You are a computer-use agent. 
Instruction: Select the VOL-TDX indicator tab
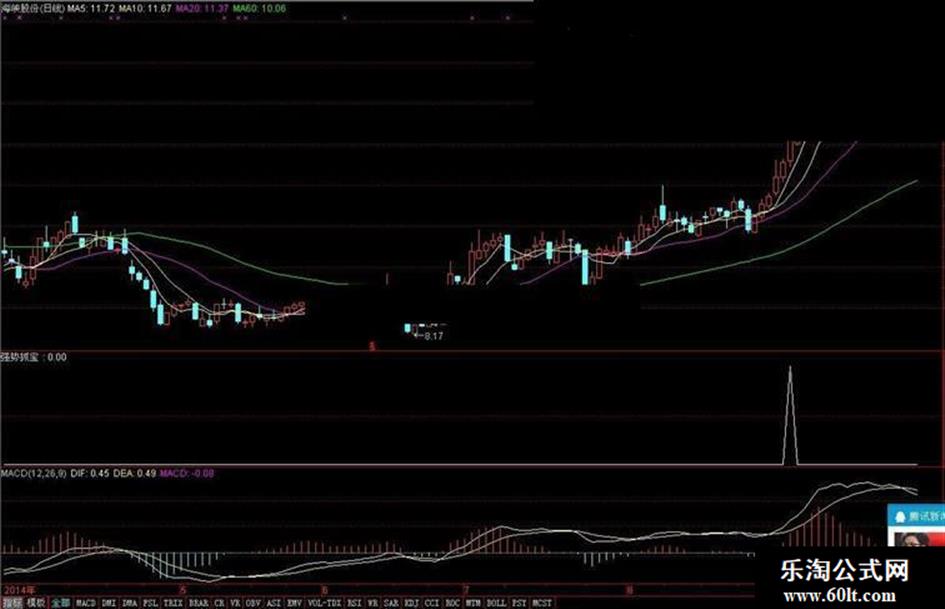pyautogui.click(x=325, y=603)
